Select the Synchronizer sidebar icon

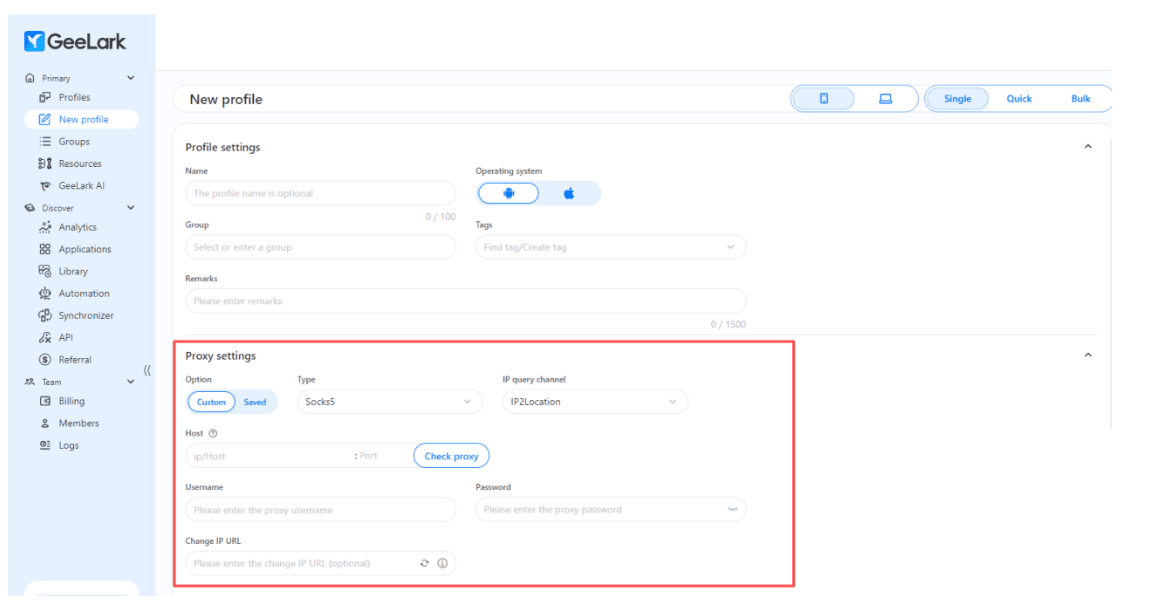tap(75, 315)
